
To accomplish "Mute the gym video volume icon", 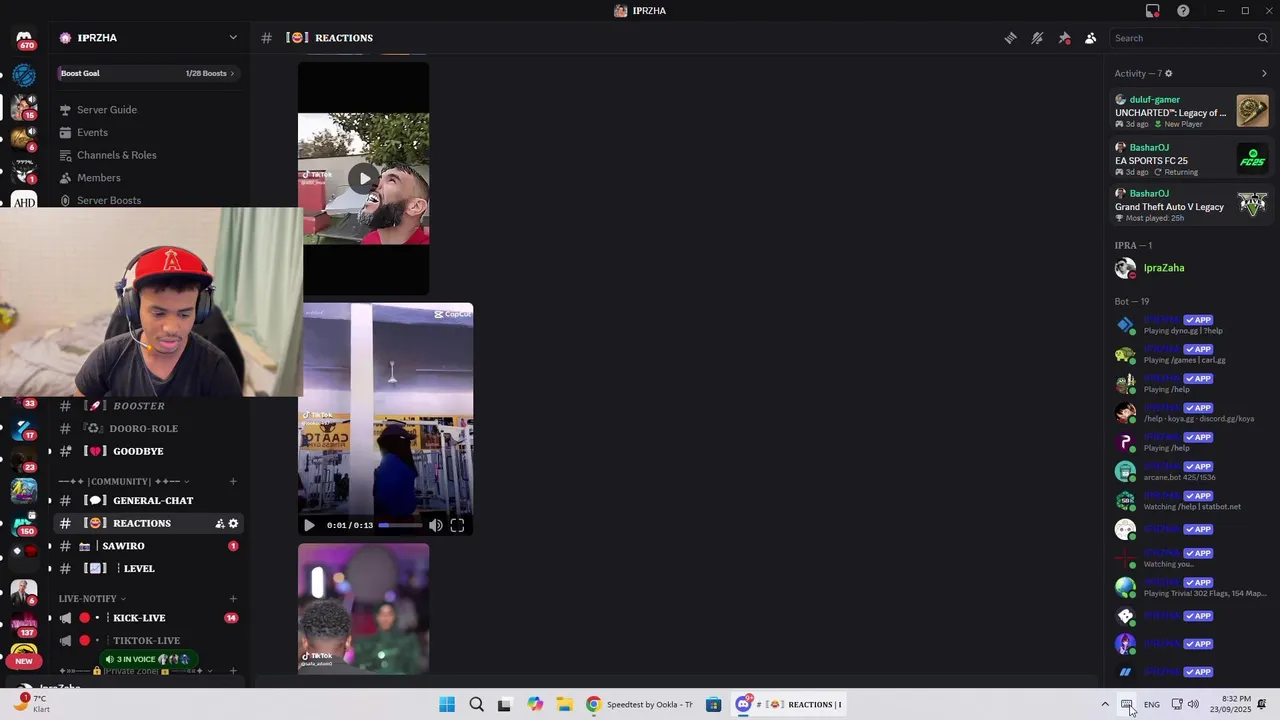I will coord(436,525).
